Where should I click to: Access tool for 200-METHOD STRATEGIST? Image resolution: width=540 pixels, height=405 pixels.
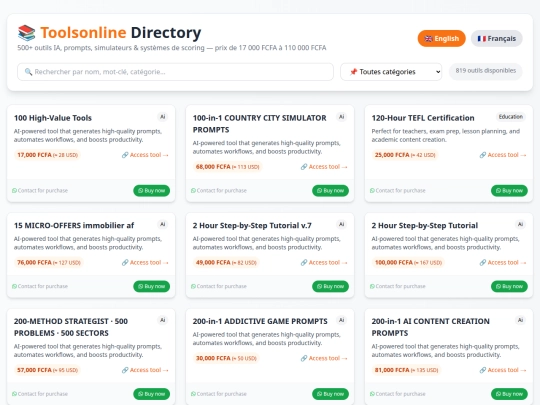(145, 370)
